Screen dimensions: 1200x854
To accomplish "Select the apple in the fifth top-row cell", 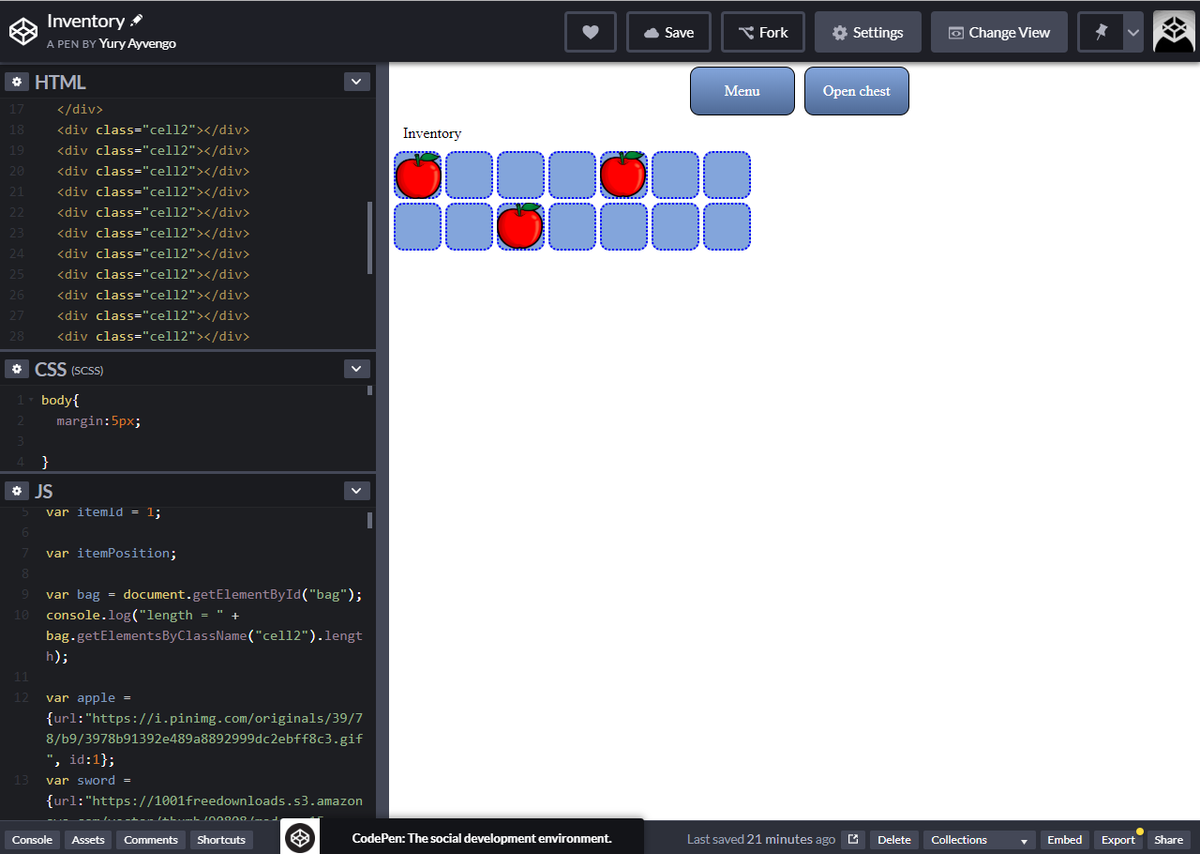I will 623,175.
